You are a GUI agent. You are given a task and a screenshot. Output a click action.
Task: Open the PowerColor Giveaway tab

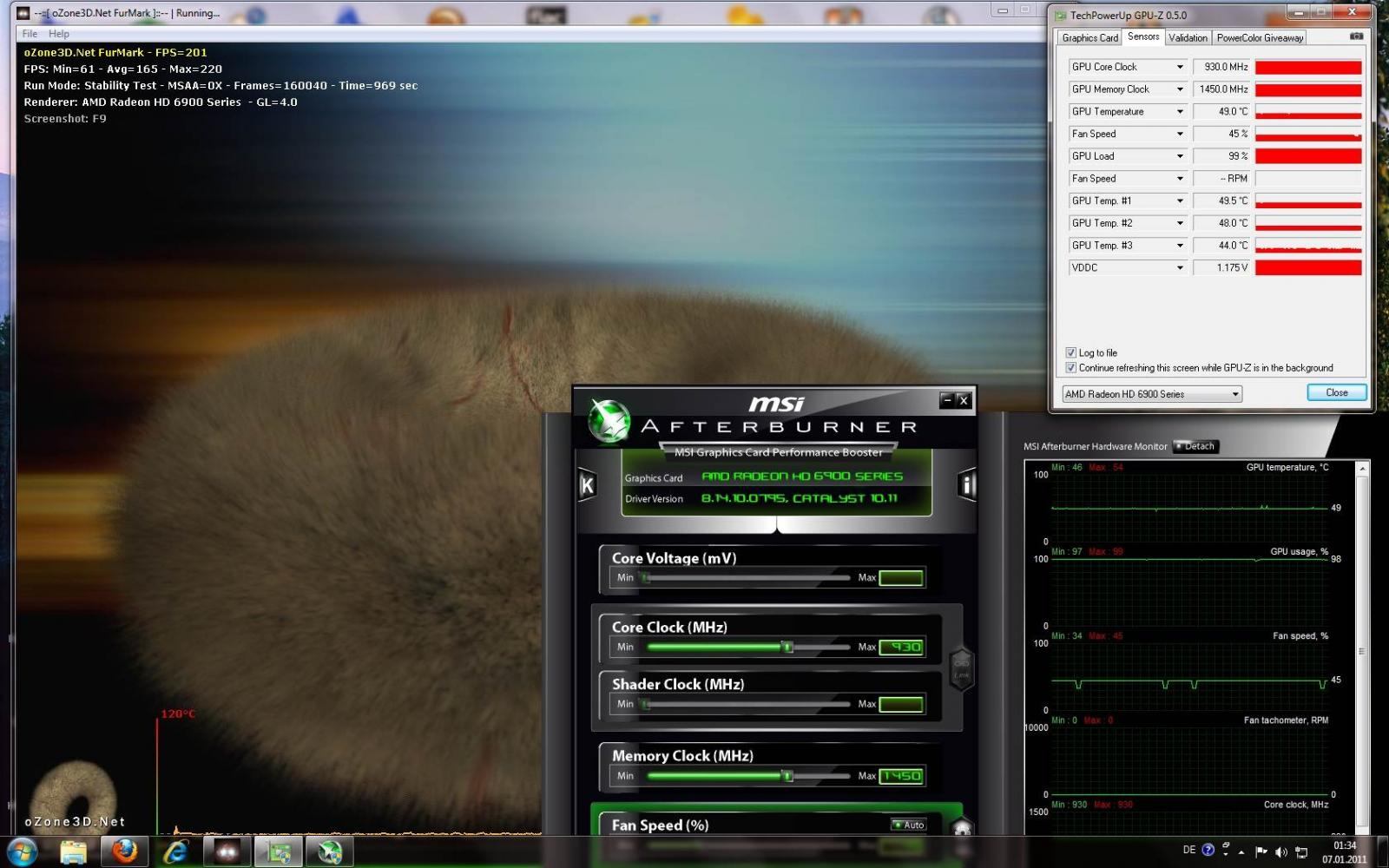1260,37
